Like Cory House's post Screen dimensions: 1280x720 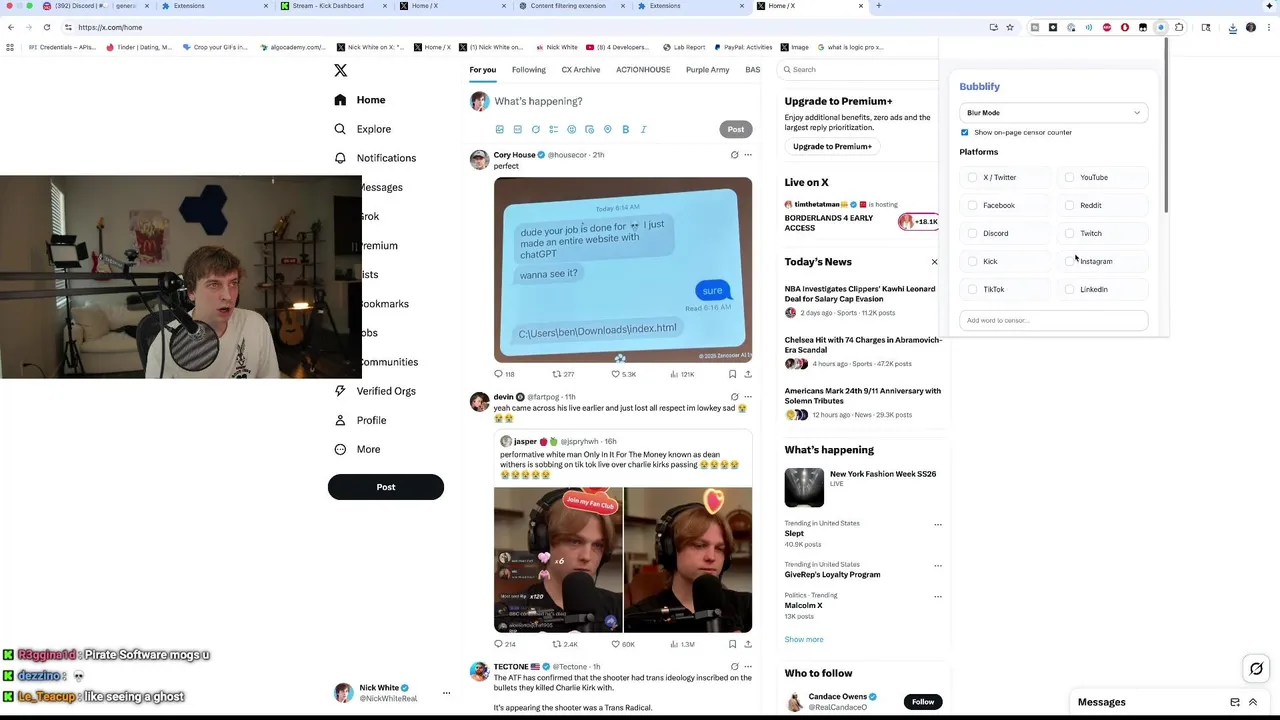623,374
